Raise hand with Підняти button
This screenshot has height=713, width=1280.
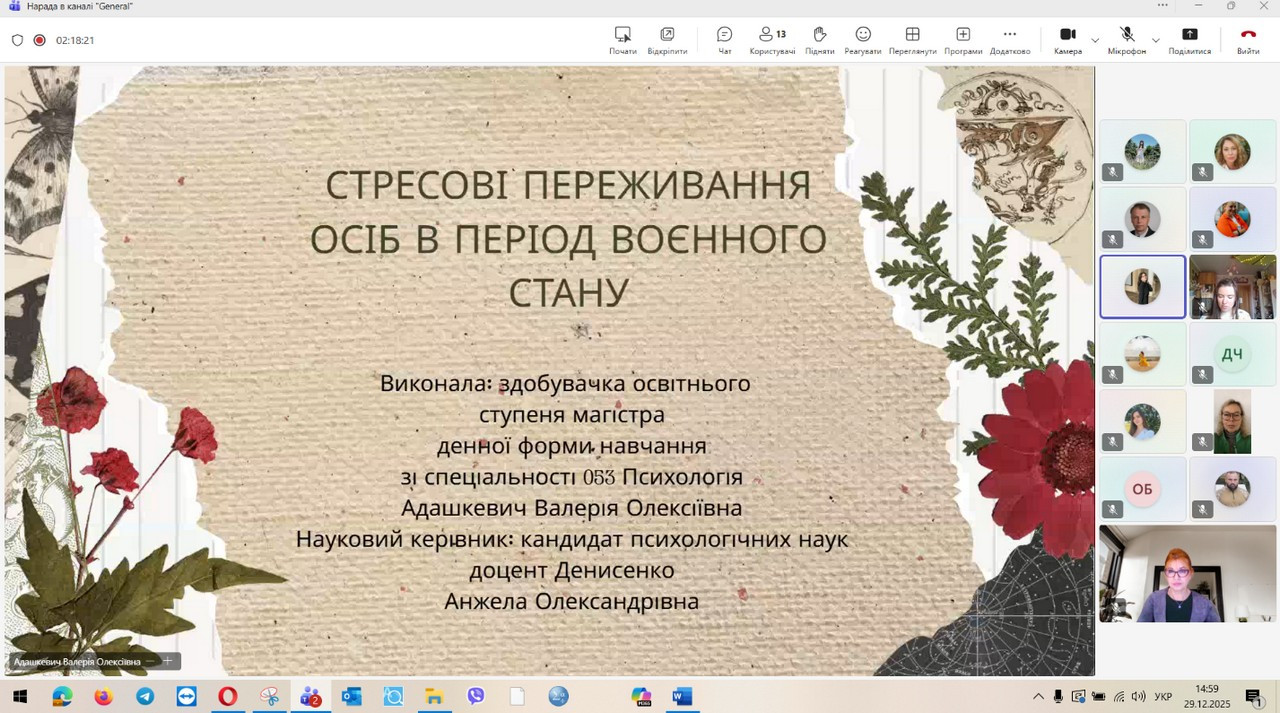point(819,39)
